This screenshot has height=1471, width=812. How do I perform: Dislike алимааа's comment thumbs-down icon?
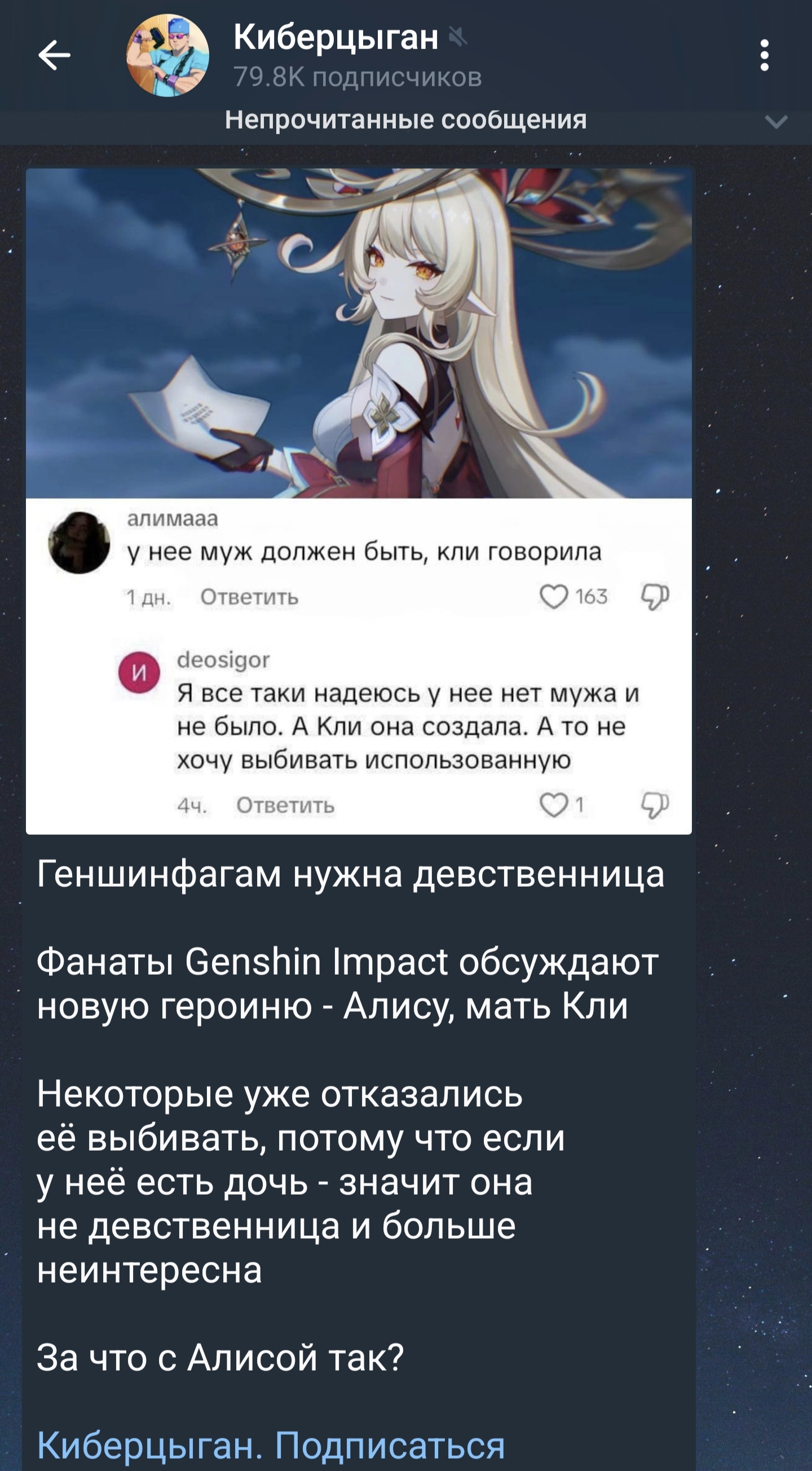click(x=655, y=597)
